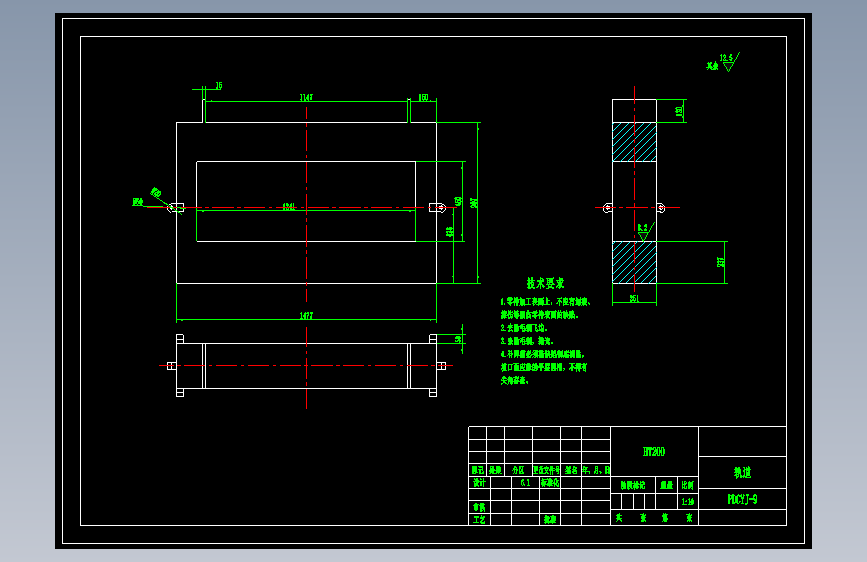Select the lower hatched section area

(634, 262)
